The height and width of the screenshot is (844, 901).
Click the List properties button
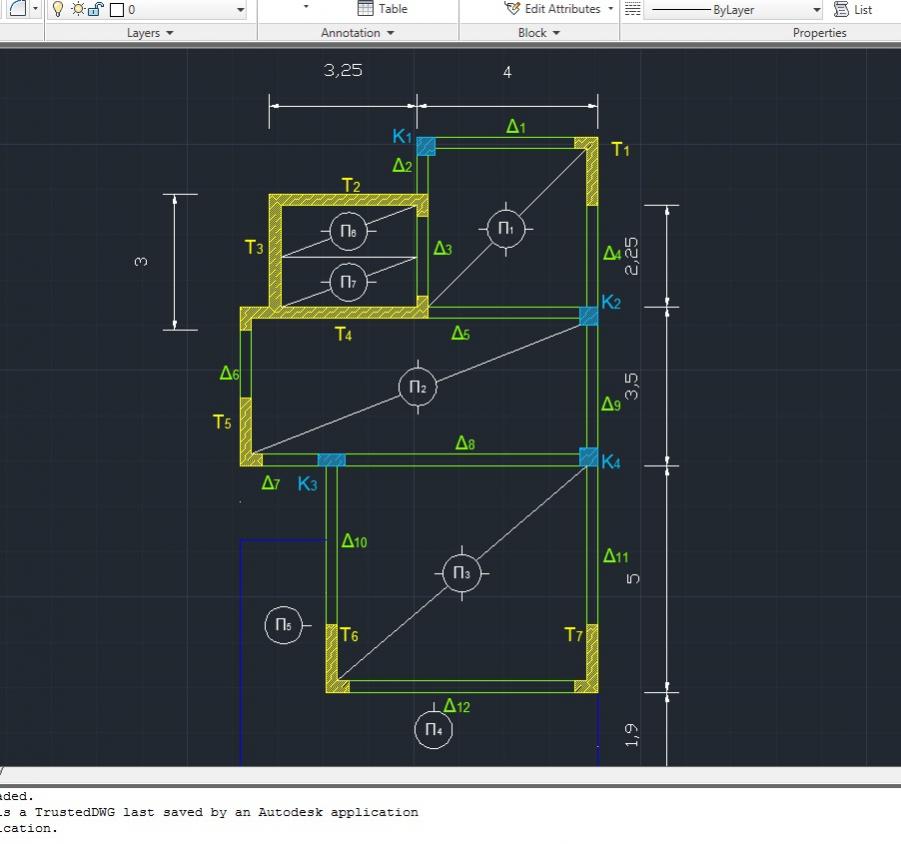coord(853,9)
